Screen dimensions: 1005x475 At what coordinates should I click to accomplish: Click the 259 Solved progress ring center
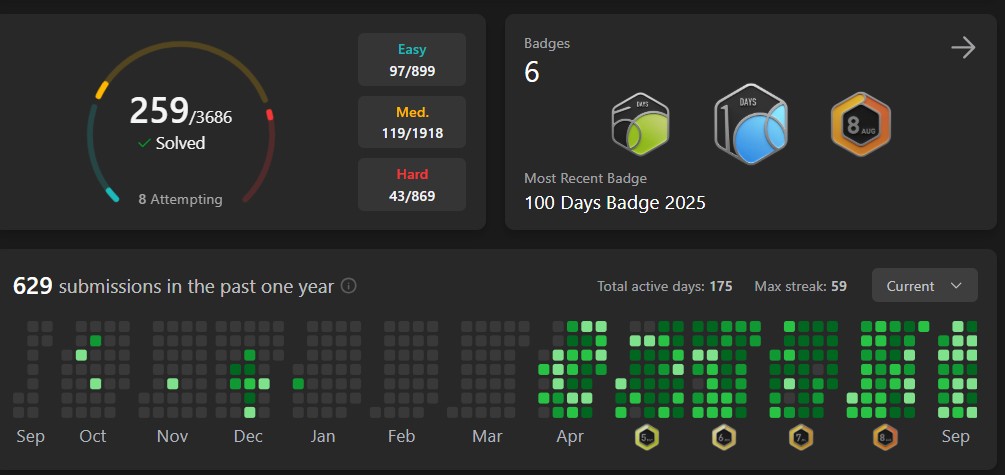pyautogui.click(x=181, y=122)
